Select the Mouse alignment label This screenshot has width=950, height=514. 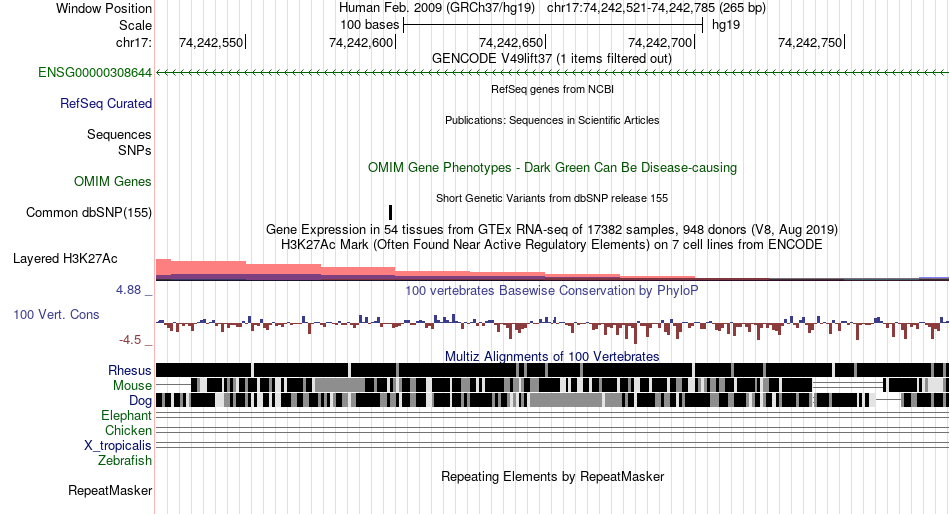132,386
